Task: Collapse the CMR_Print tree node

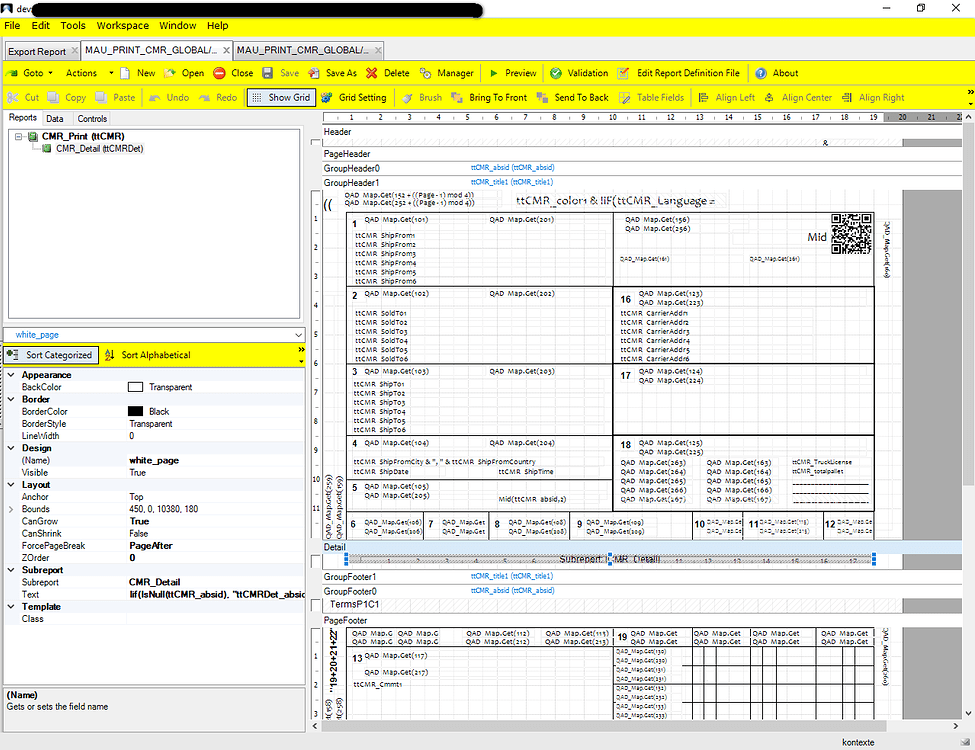Action: pyautogui.click(x=19, y=136)
